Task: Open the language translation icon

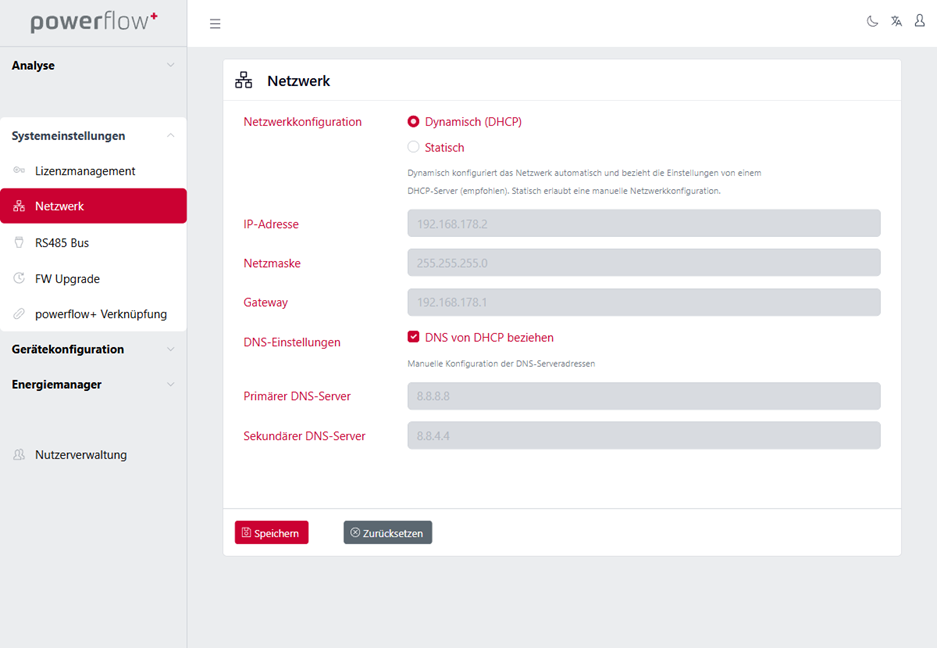Action: [x=896, y=22]
